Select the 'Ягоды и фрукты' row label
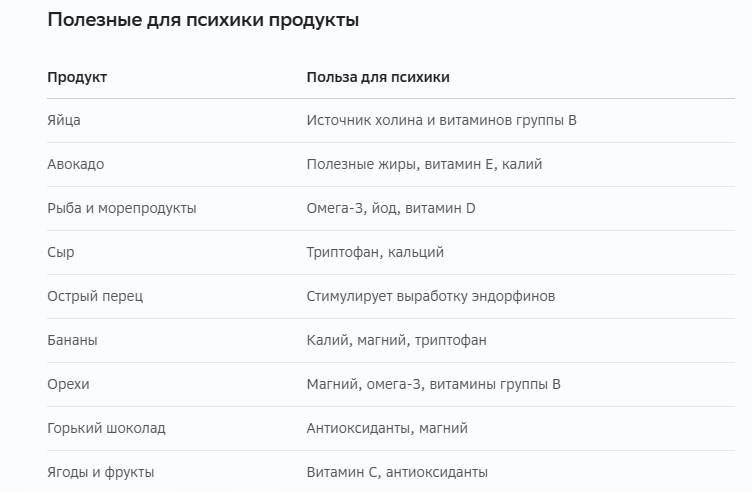This screenshot has height=492, width=752. (101, 472)
